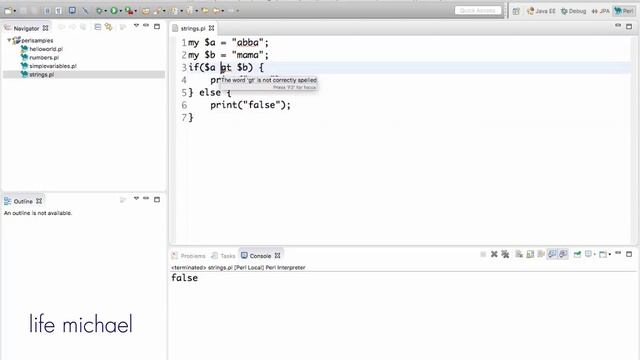Toggle Scroll Lock in Console toolbar
Viewport: 640px width, 360px height.
(530, 254)
